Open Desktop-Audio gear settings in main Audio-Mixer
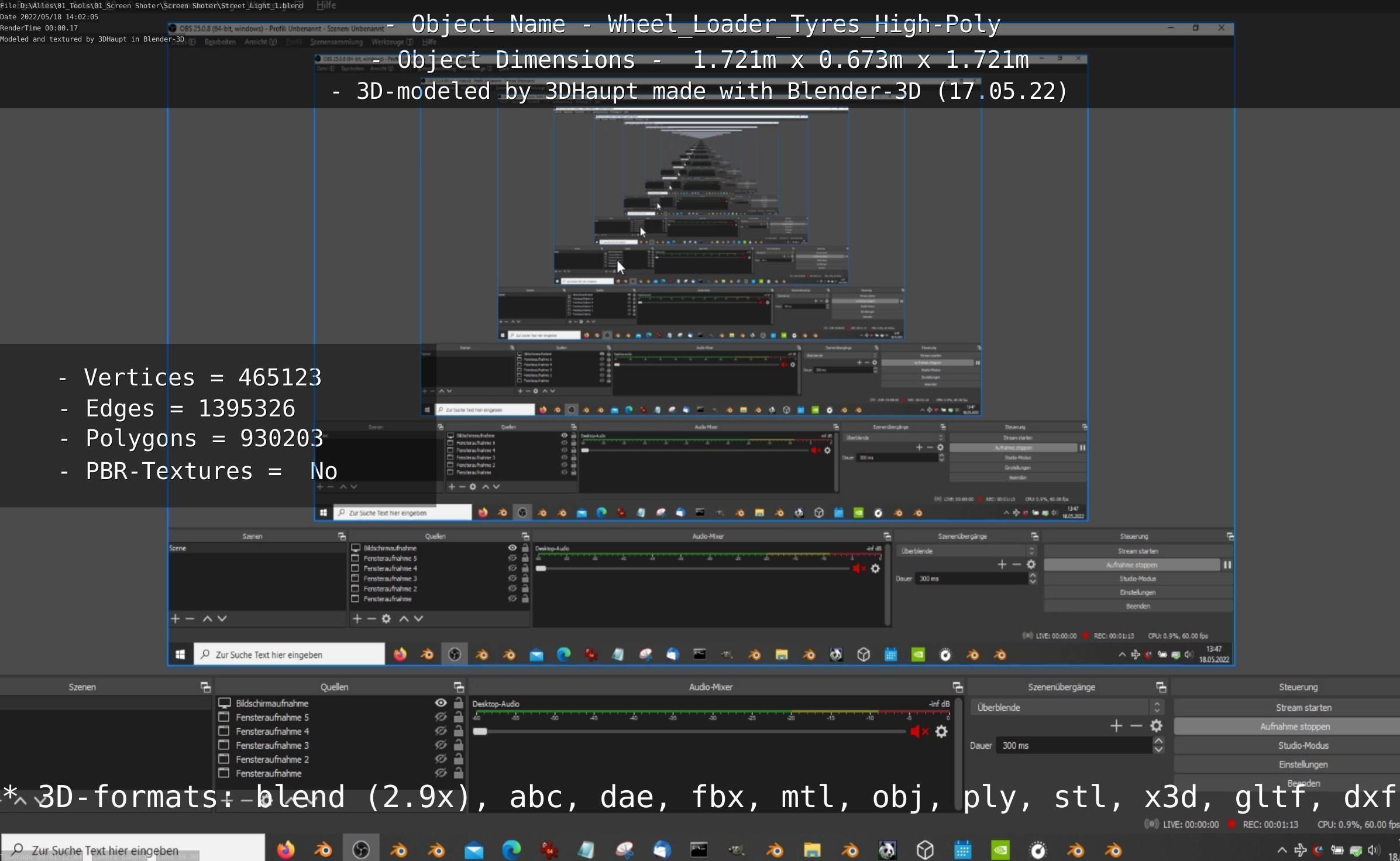This screenshot has height=861, width=1400. pos(941,732)
